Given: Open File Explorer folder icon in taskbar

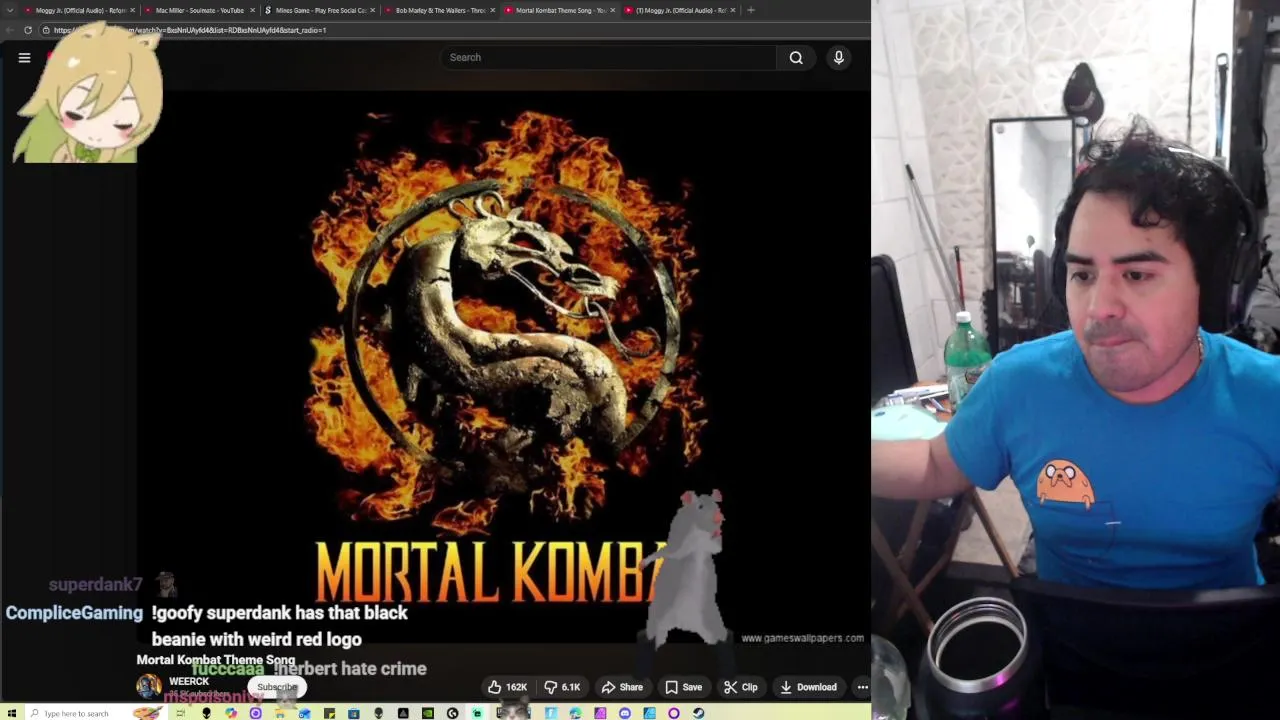Looking at the screenshot, I should [280, 713].
